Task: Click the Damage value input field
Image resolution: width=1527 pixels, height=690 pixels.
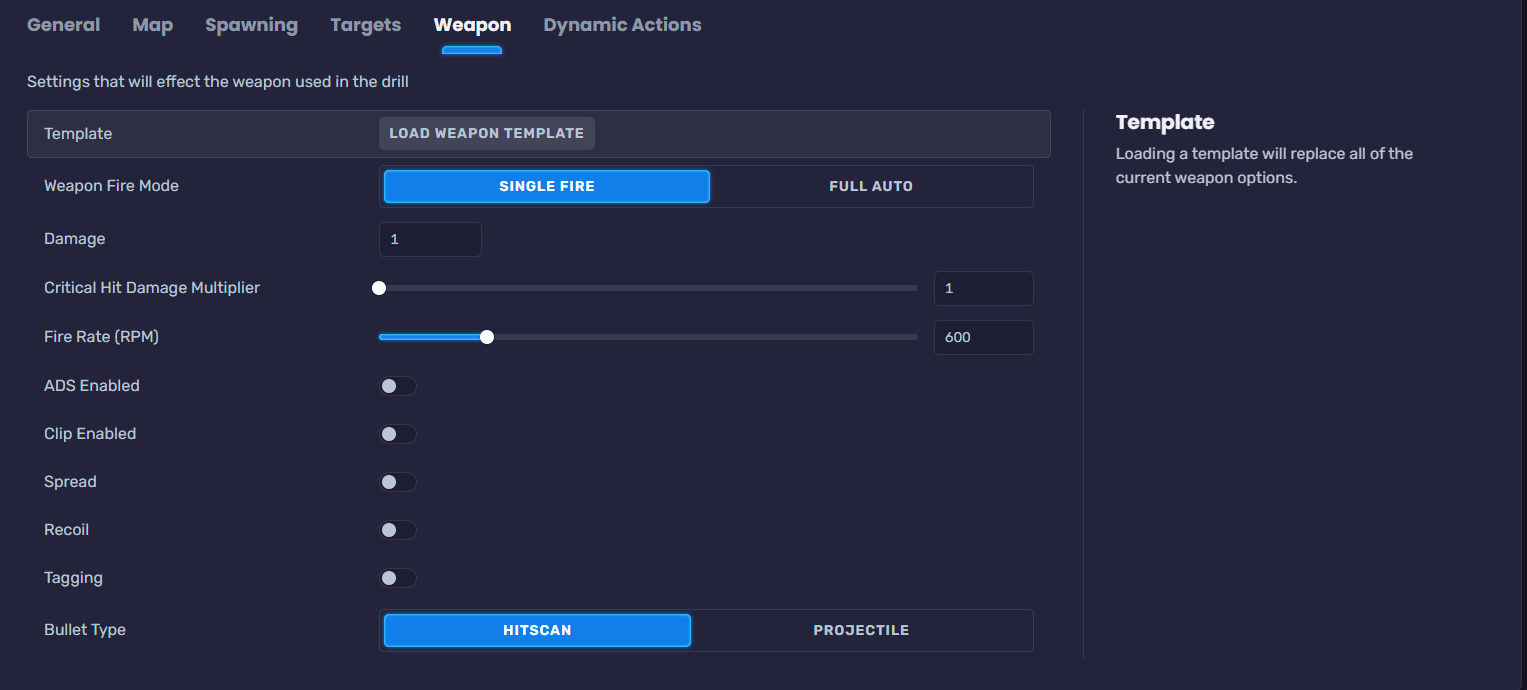Action: point(430,239)
